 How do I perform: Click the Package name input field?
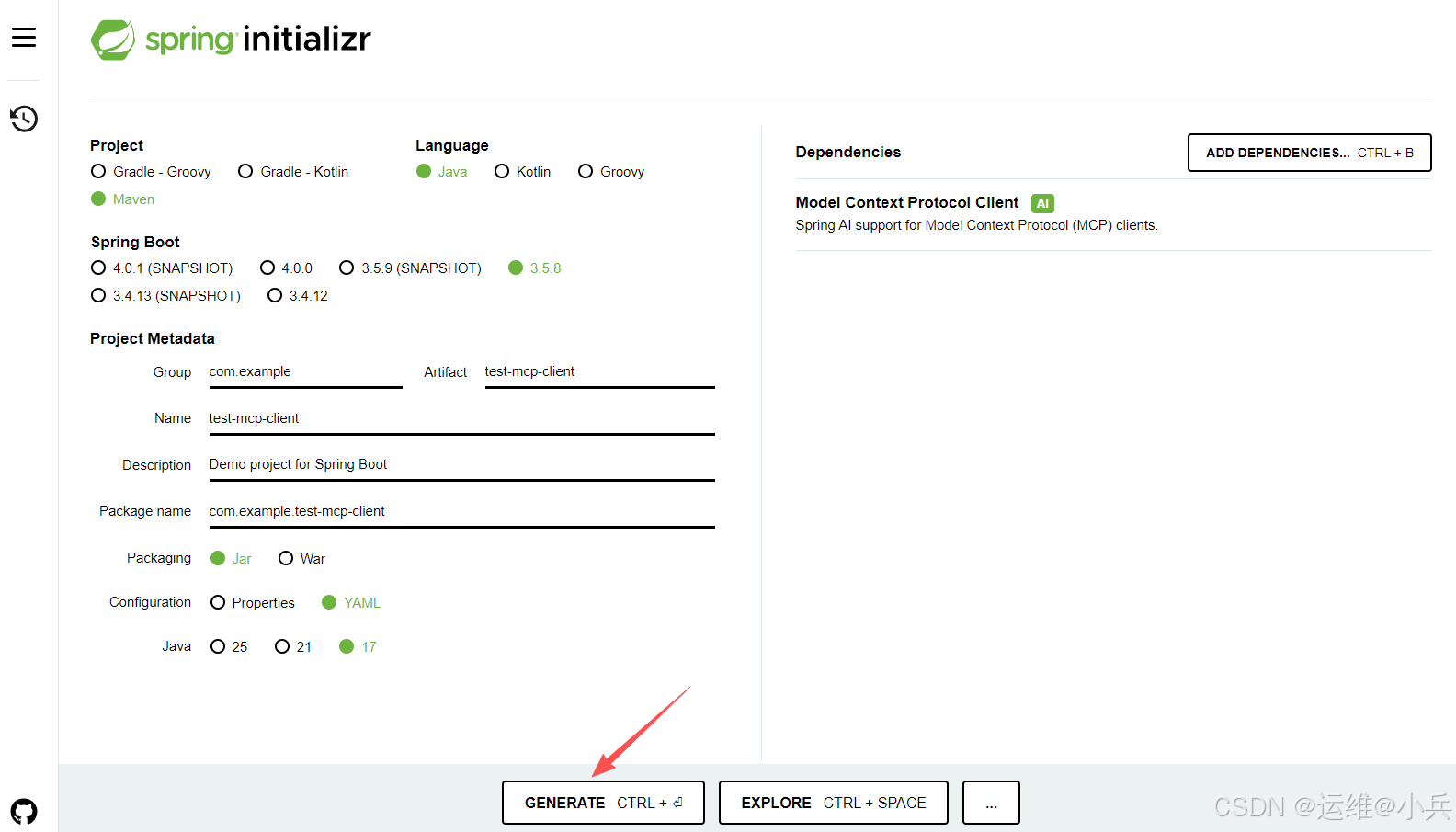[x=462, y=511]
